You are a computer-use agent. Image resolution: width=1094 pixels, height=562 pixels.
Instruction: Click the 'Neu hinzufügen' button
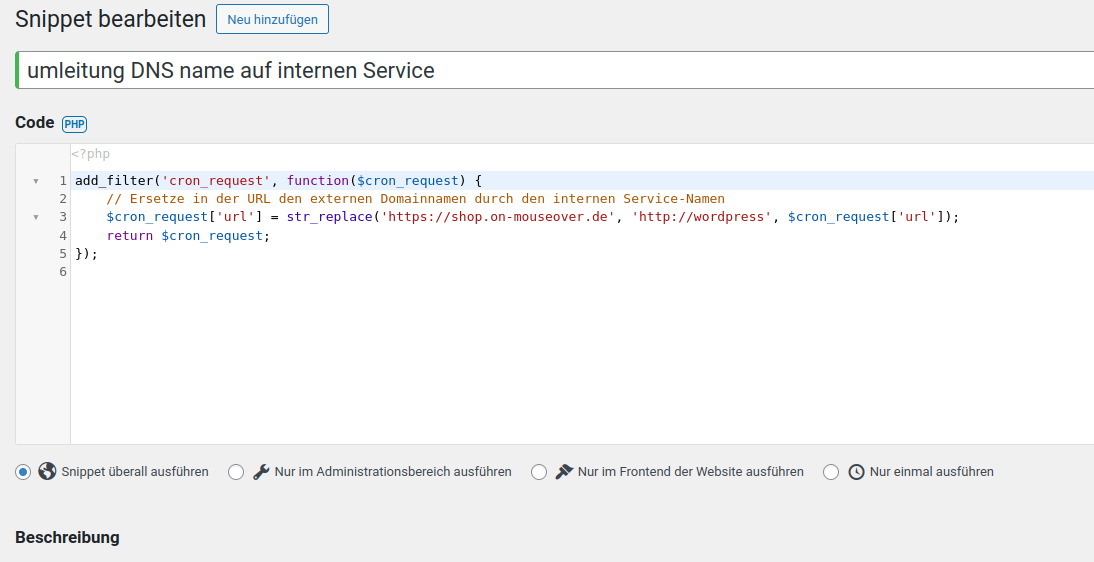point(272,19)
